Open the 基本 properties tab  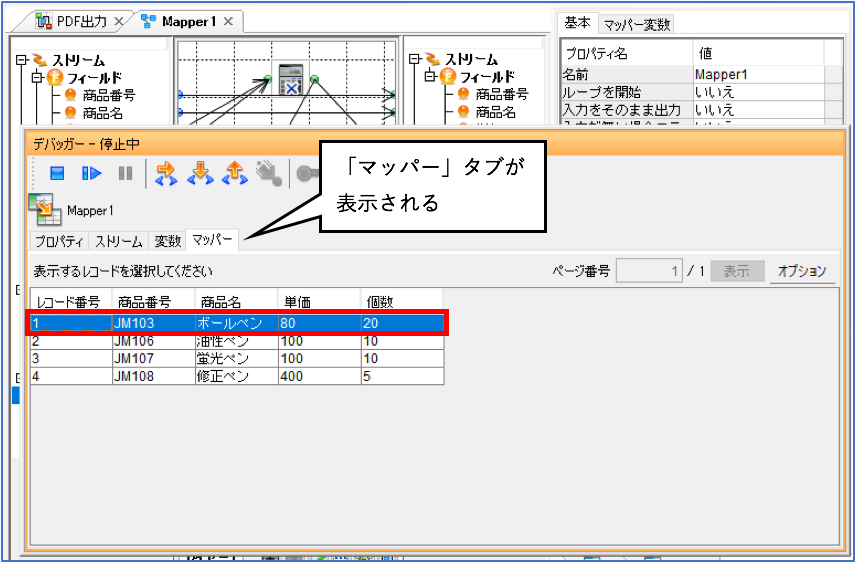578,23
